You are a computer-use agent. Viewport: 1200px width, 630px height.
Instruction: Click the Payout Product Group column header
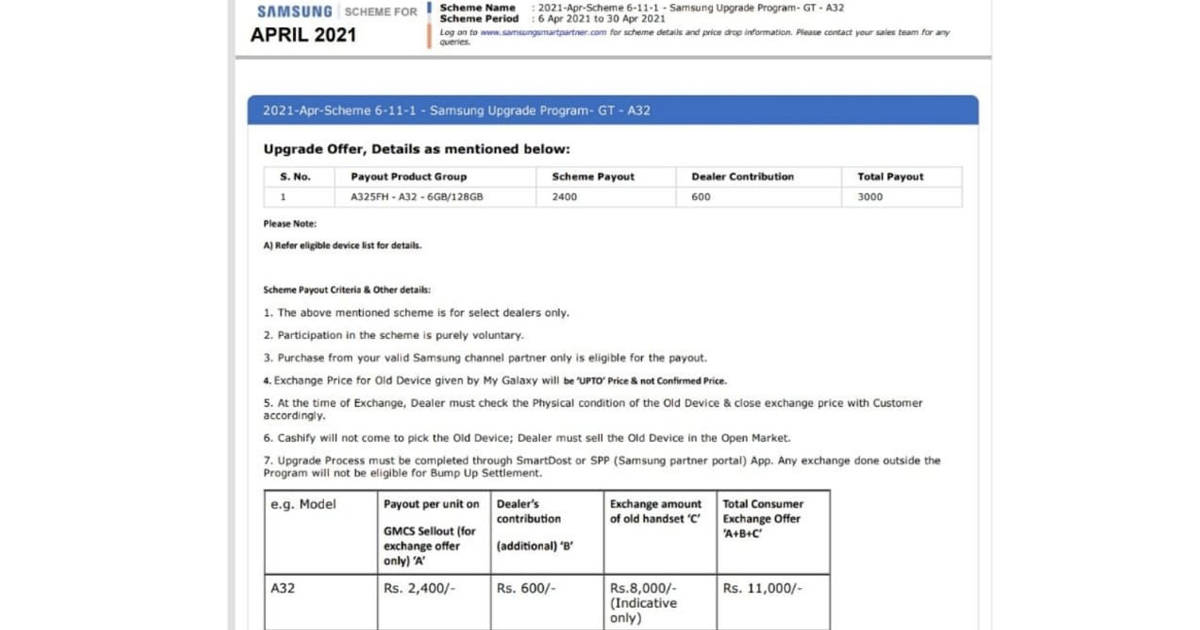point(409,177)
